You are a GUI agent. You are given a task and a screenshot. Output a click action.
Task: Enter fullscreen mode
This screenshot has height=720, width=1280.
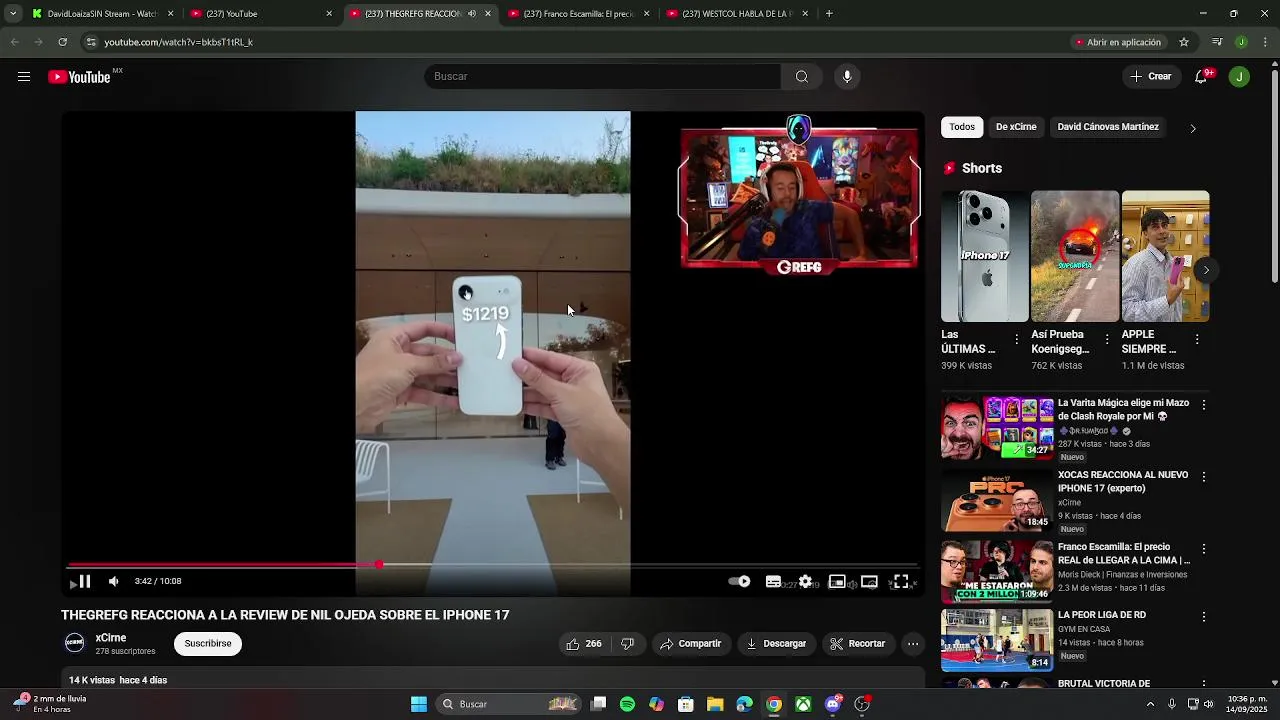901,581
